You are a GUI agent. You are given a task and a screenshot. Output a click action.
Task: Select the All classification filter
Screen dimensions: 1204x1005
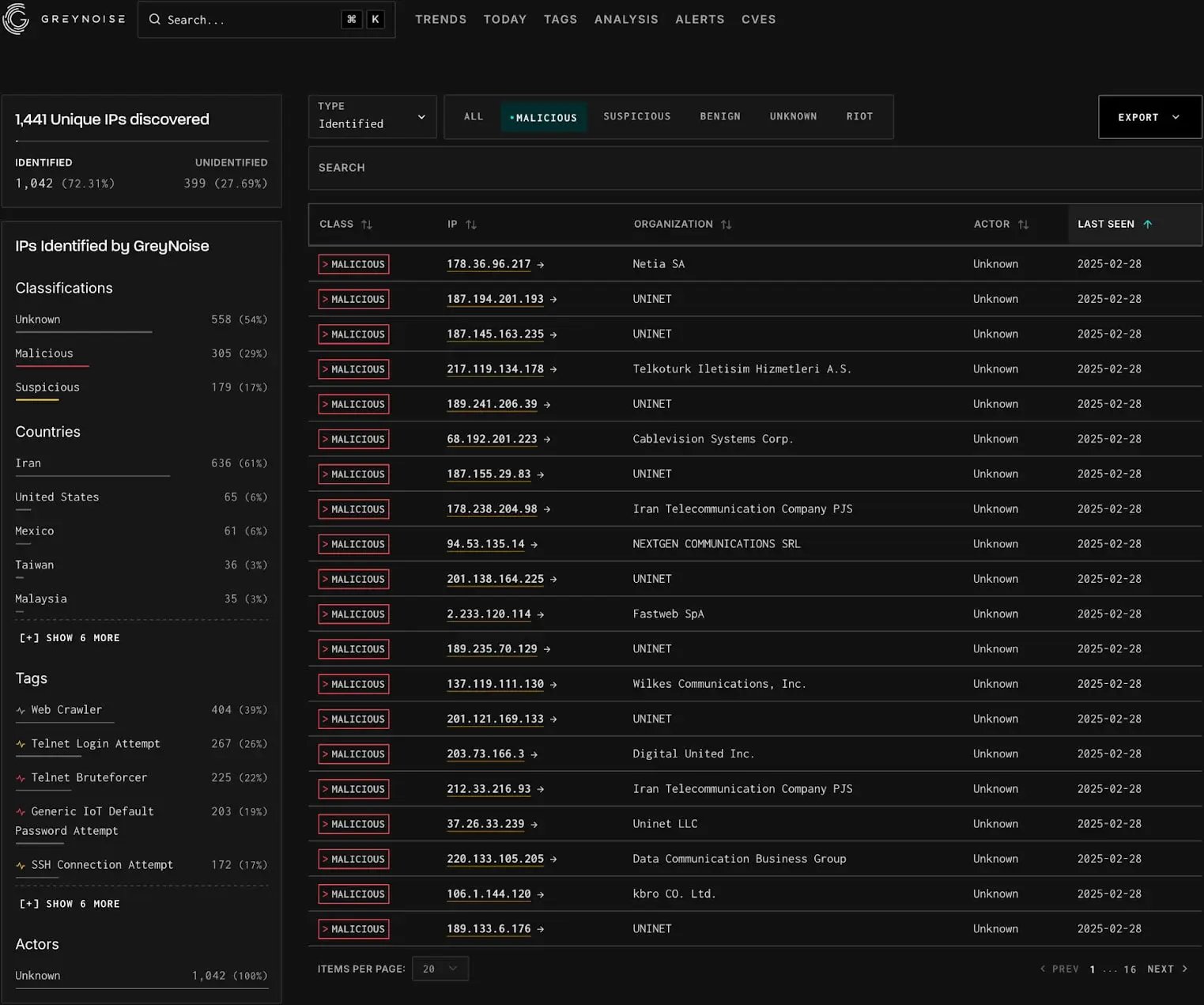474,116
